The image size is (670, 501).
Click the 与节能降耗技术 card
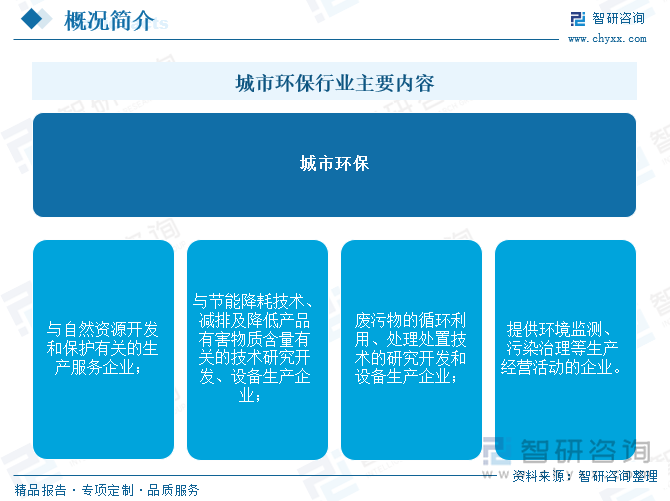click(257, 349)
